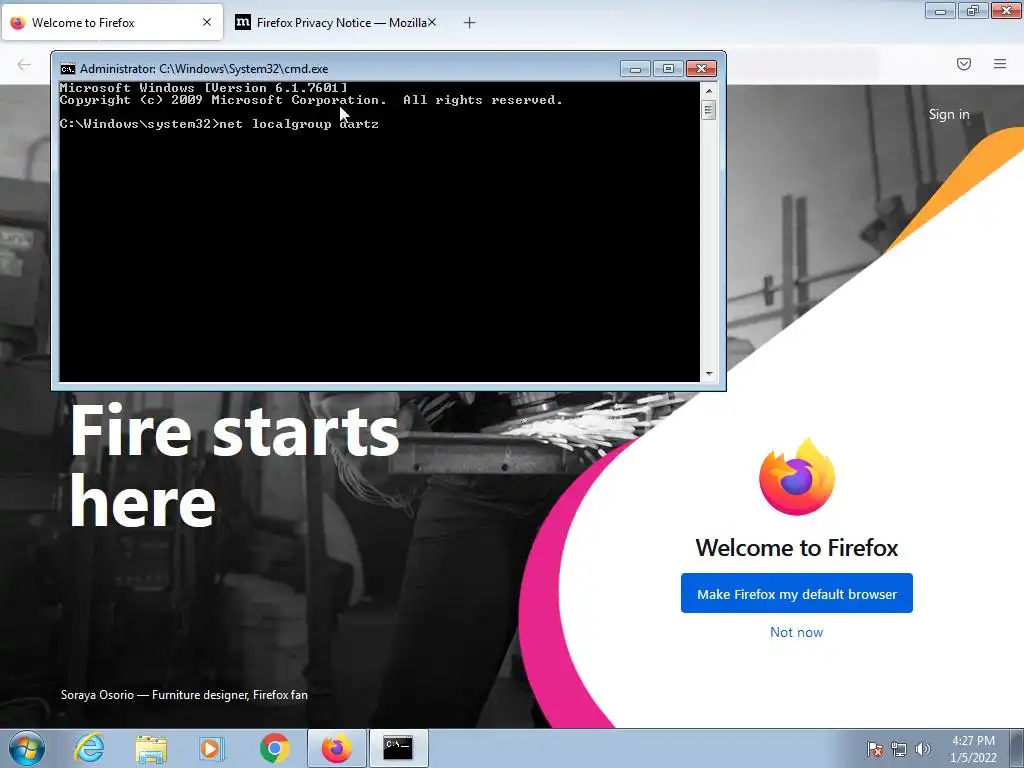Screen dimensions: 1024x768
Task: Minimize the Firefox window
Action: [x=940, y=11]
